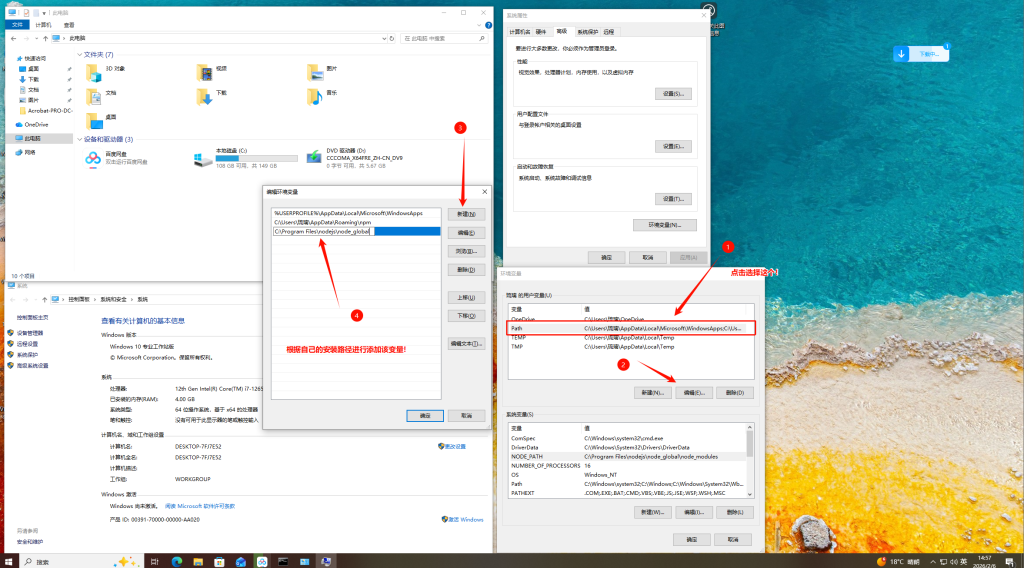Viewport: 1024px width, 568px height.
Task: Select OneDrive in Explorer sidebar
Action: (x=36, y=125)
